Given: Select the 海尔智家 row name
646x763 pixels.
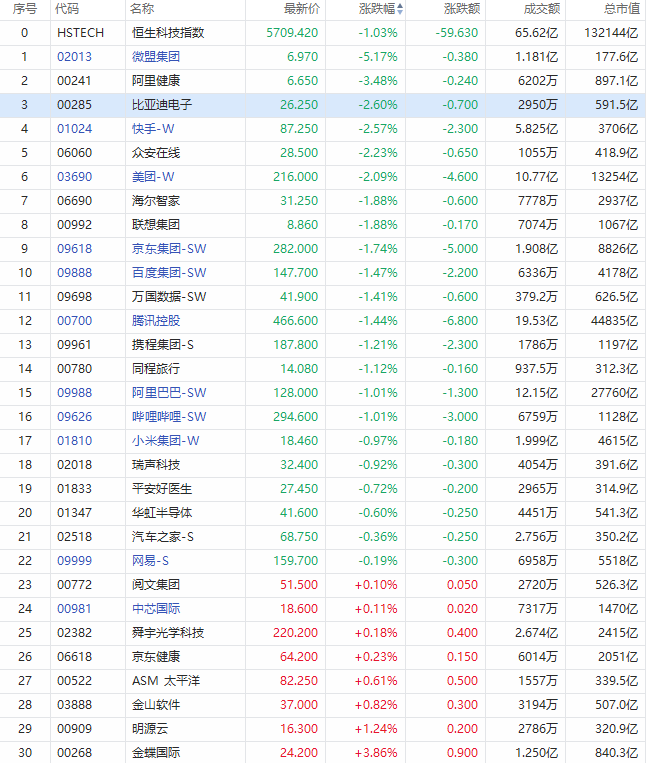Looking at the screenshot, I should click(156, 200).
